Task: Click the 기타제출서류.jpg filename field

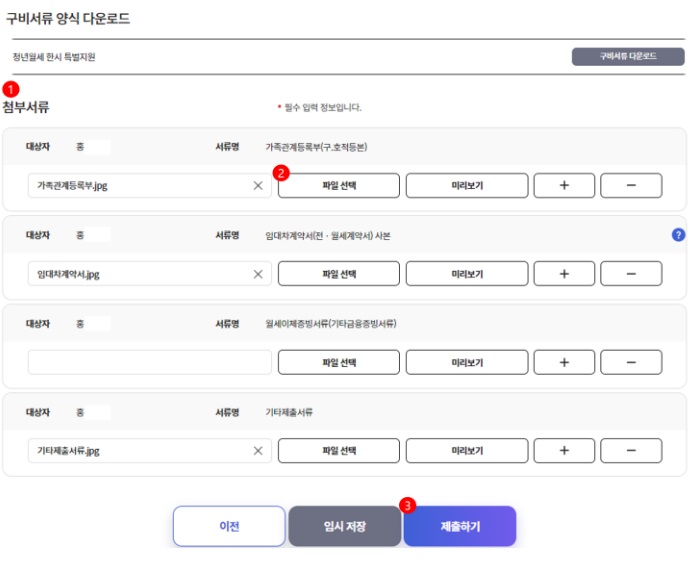Action: pyautogui.click(x=150, y=450)
